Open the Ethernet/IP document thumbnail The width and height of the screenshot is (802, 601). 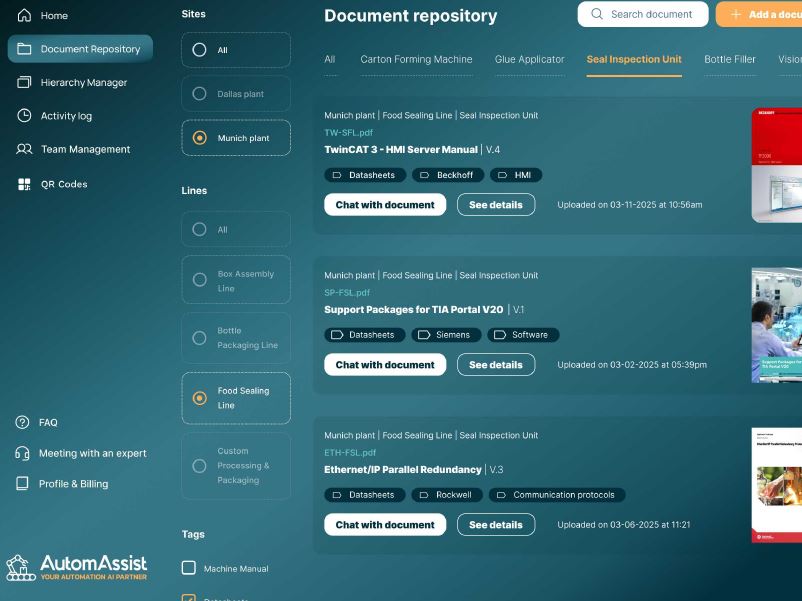tap(777, 485)
